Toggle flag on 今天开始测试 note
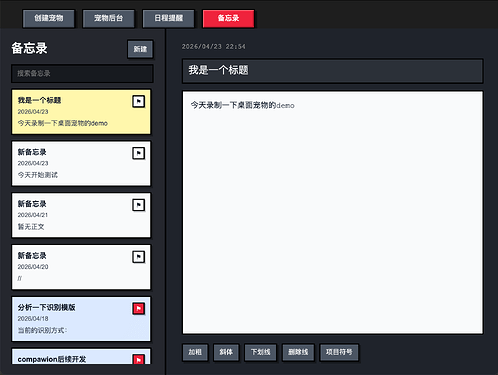Screen dimensions: 498x375 [139, 153]
